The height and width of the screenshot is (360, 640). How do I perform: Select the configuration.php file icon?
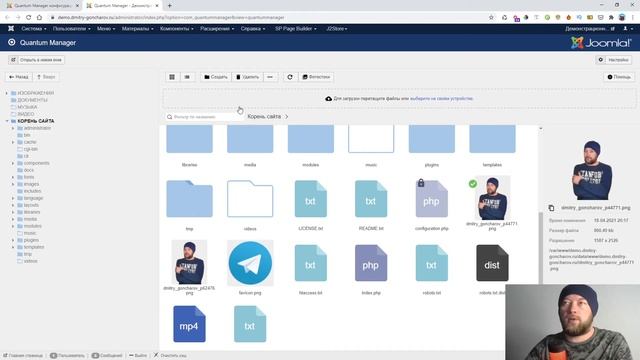[431, 199]
